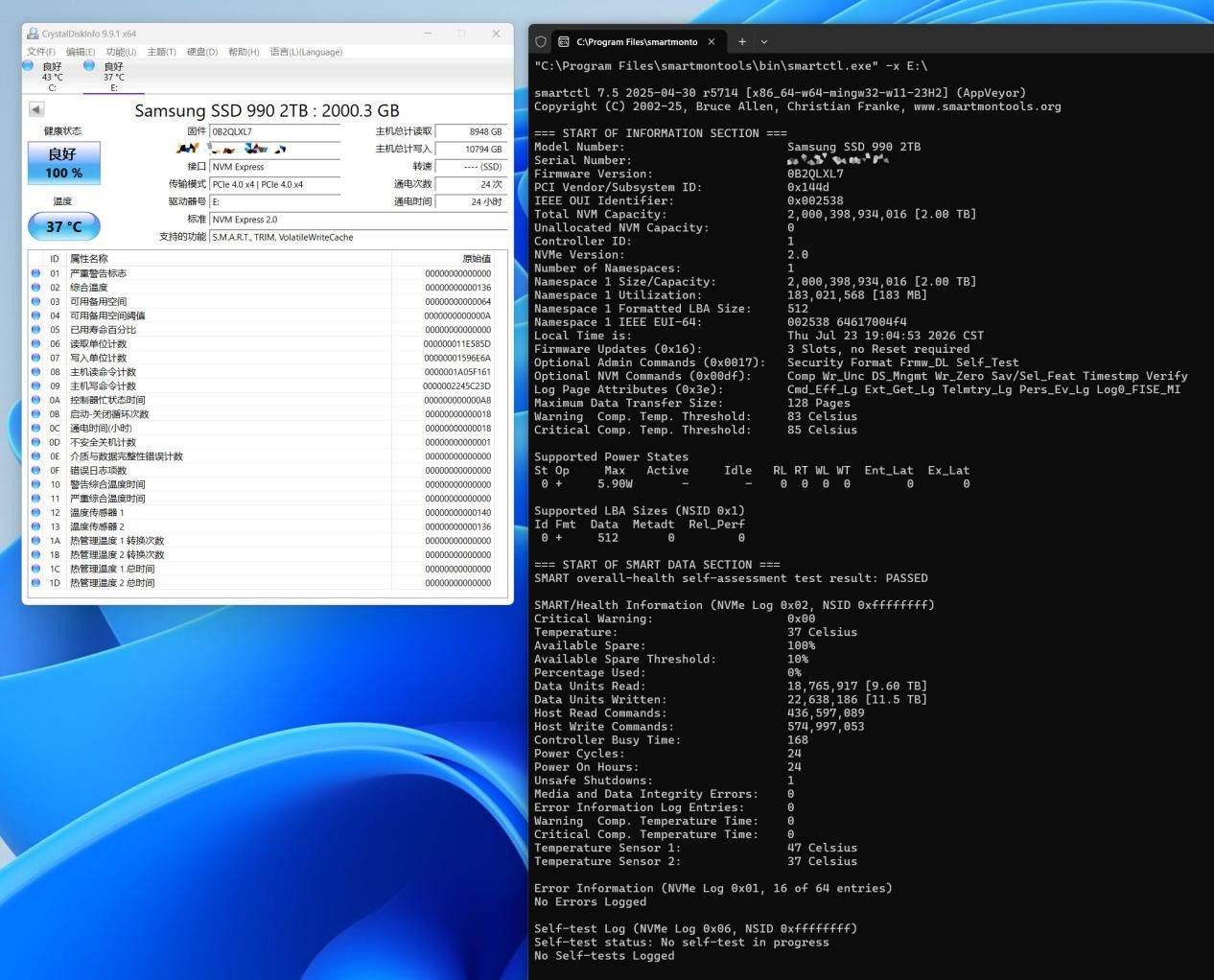Click the power on count value 24 次
The width and height of the screenshot is (1214, 980).
(x=470, y=184)
